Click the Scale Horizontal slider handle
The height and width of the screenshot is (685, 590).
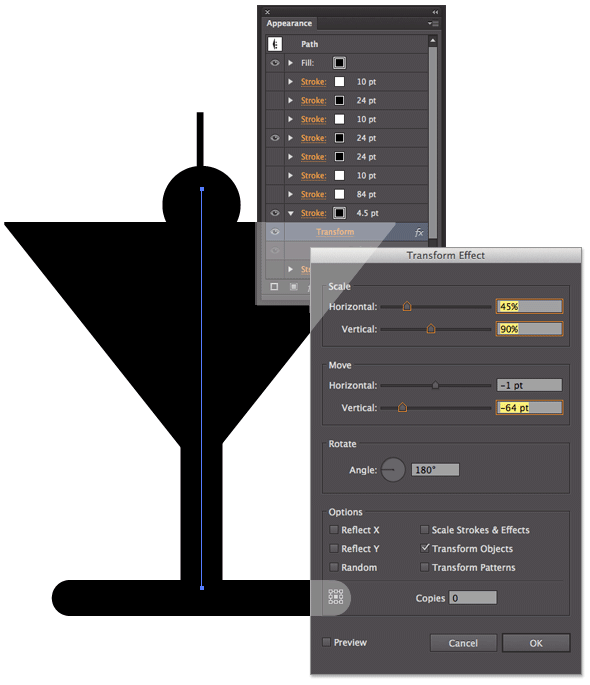pos(407,306)
